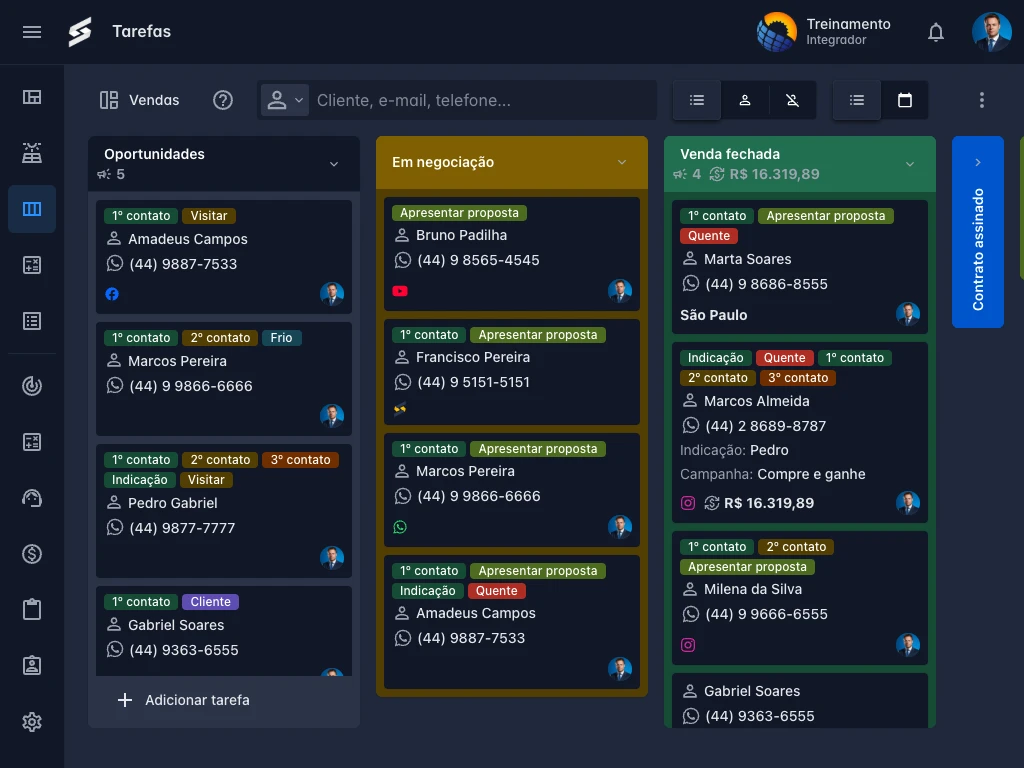Open Pedro Gabriel card

coord(224,511)
